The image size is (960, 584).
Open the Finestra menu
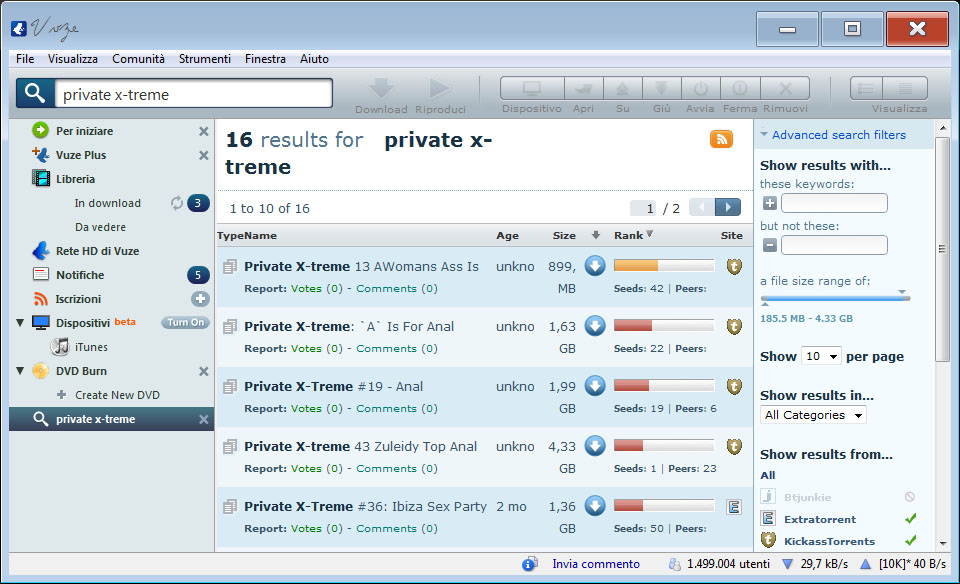pos(265,59)
